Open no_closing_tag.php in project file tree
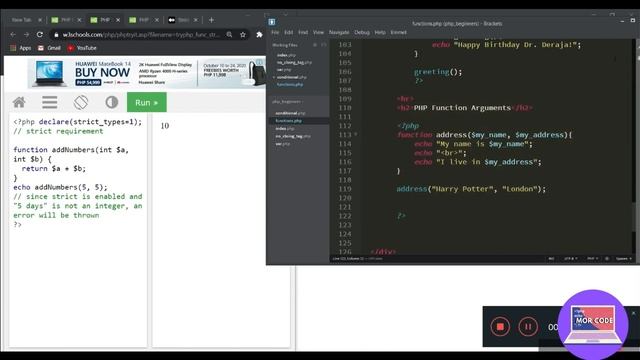The width and height of the screenshot is (640, 360). pos(293,136)
